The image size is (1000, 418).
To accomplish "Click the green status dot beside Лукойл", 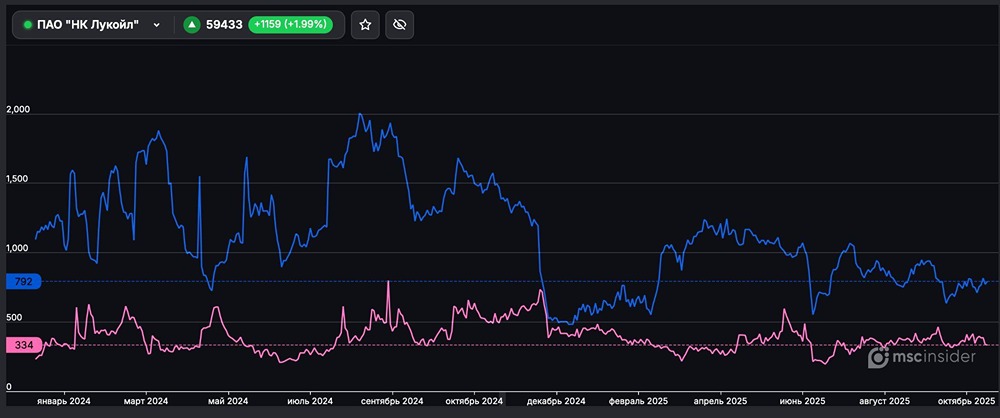I will click(x=28, y=25).
